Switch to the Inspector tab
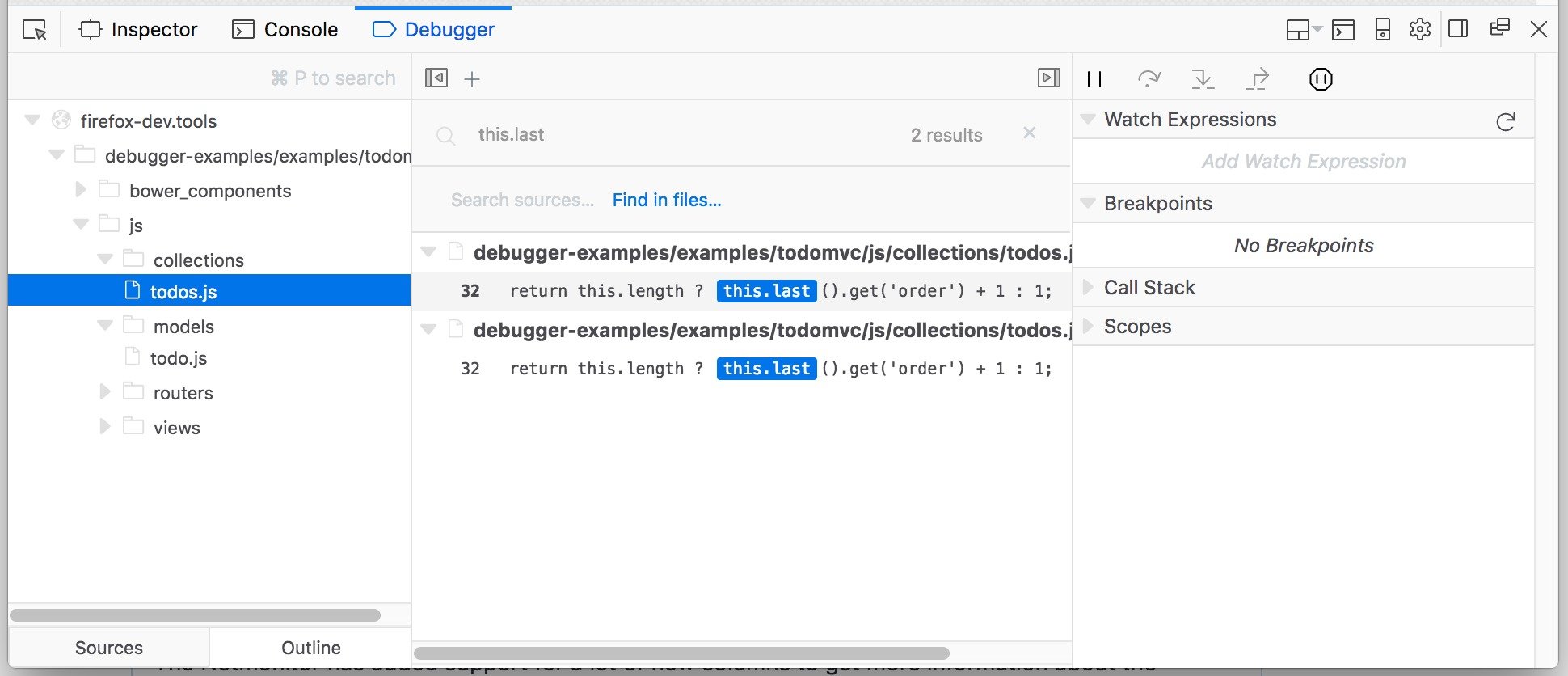 pos(138,30)
